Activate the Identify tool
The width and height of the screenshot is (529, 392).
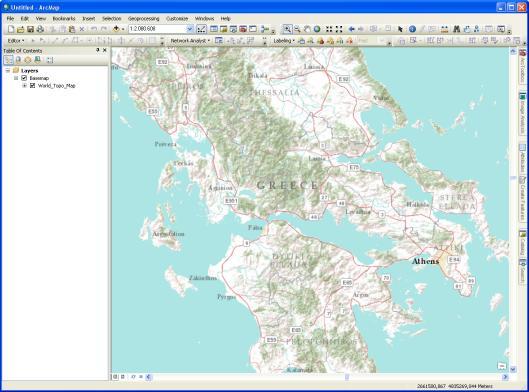click(x=412, y=29)
